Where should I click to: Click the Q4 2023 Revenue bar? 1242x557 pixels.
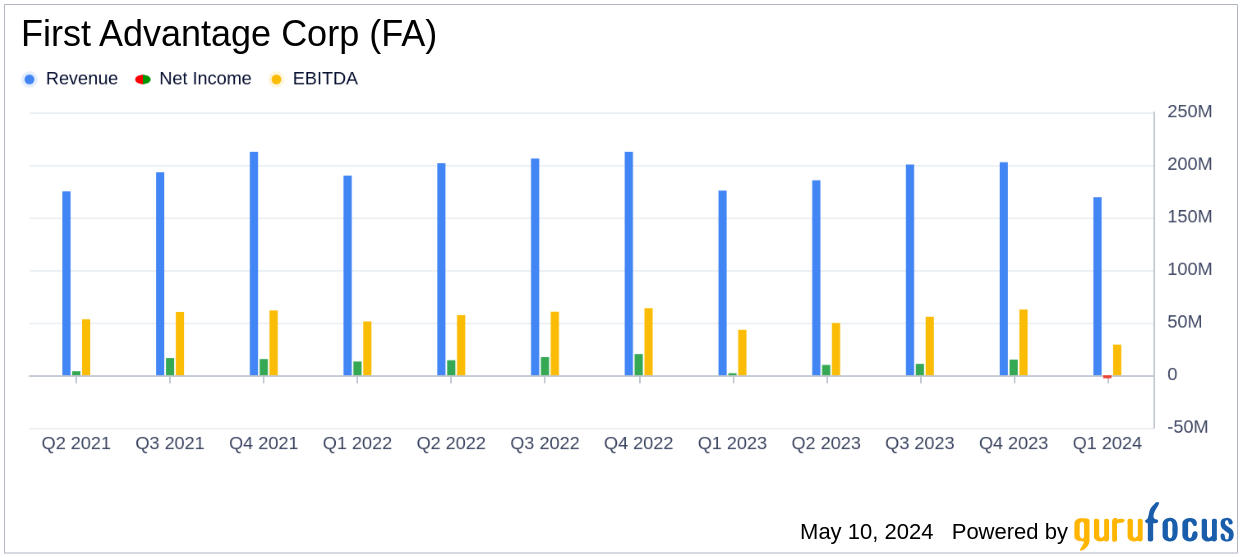[1004, 269]
